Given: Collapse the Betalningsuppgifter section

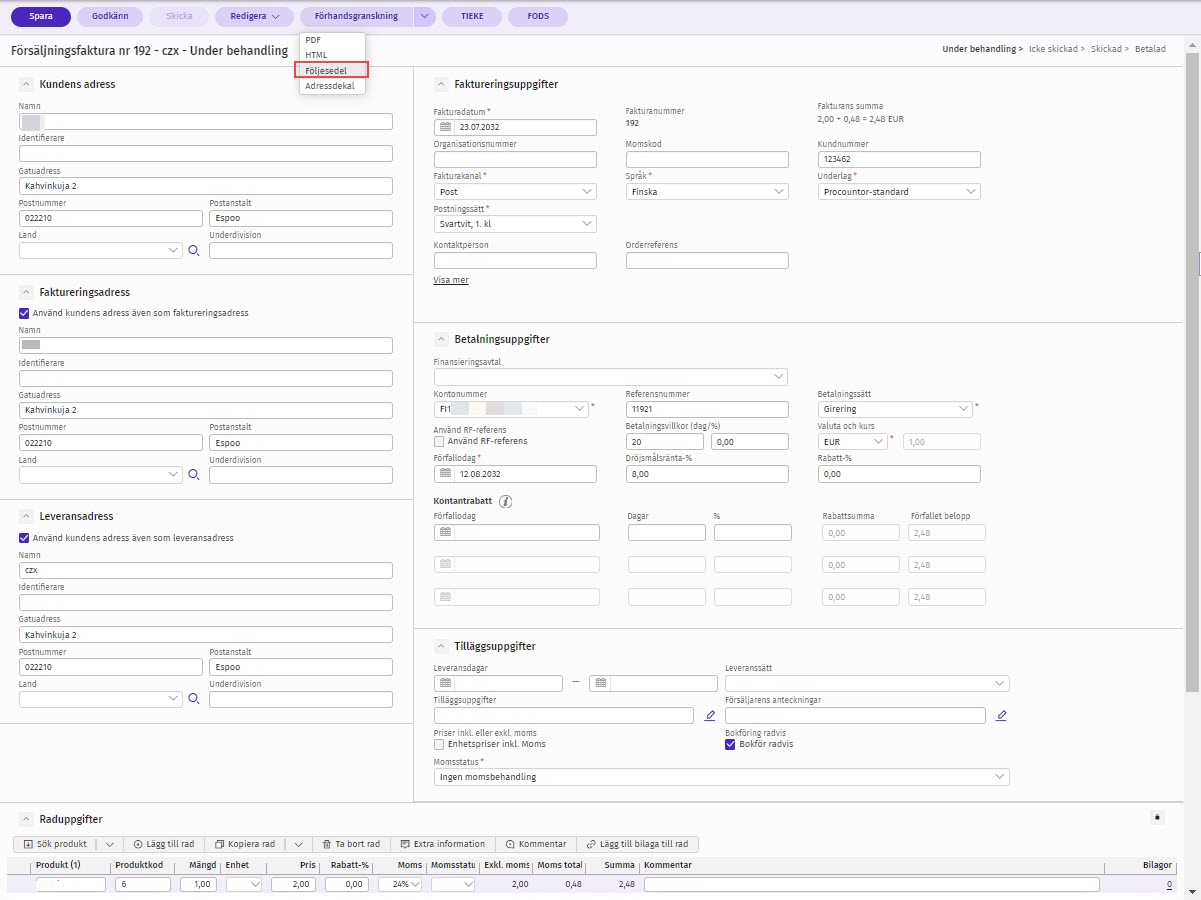Looking at the screenshot, I should [440, 339].
